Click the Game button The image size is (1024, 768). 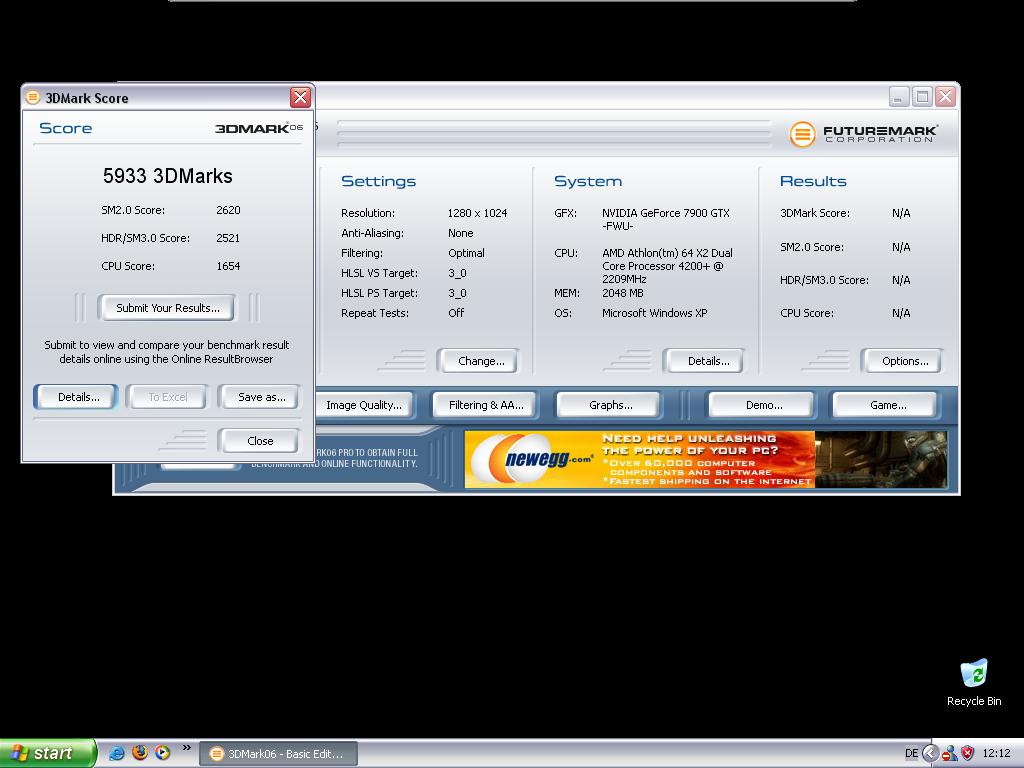point(886,405)
